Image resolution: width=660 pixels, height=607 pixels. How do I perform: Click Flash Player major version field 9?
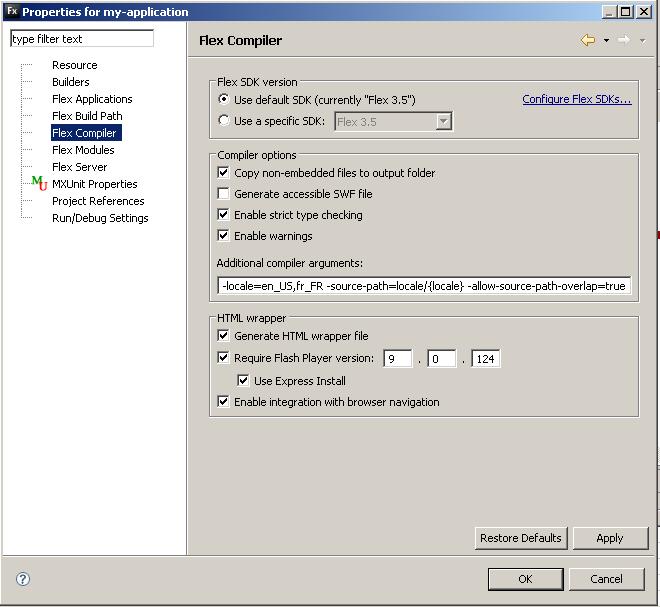tap(398, 359)
